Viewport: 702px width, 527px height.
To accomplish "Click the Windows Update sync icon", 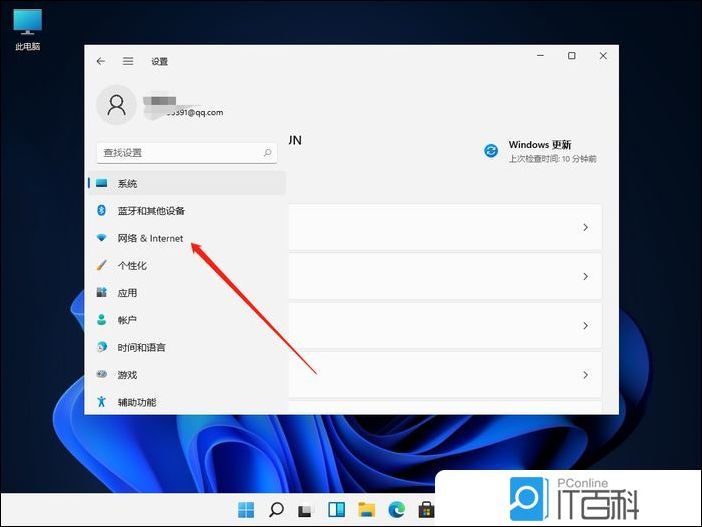I will (x=491, y=150).
